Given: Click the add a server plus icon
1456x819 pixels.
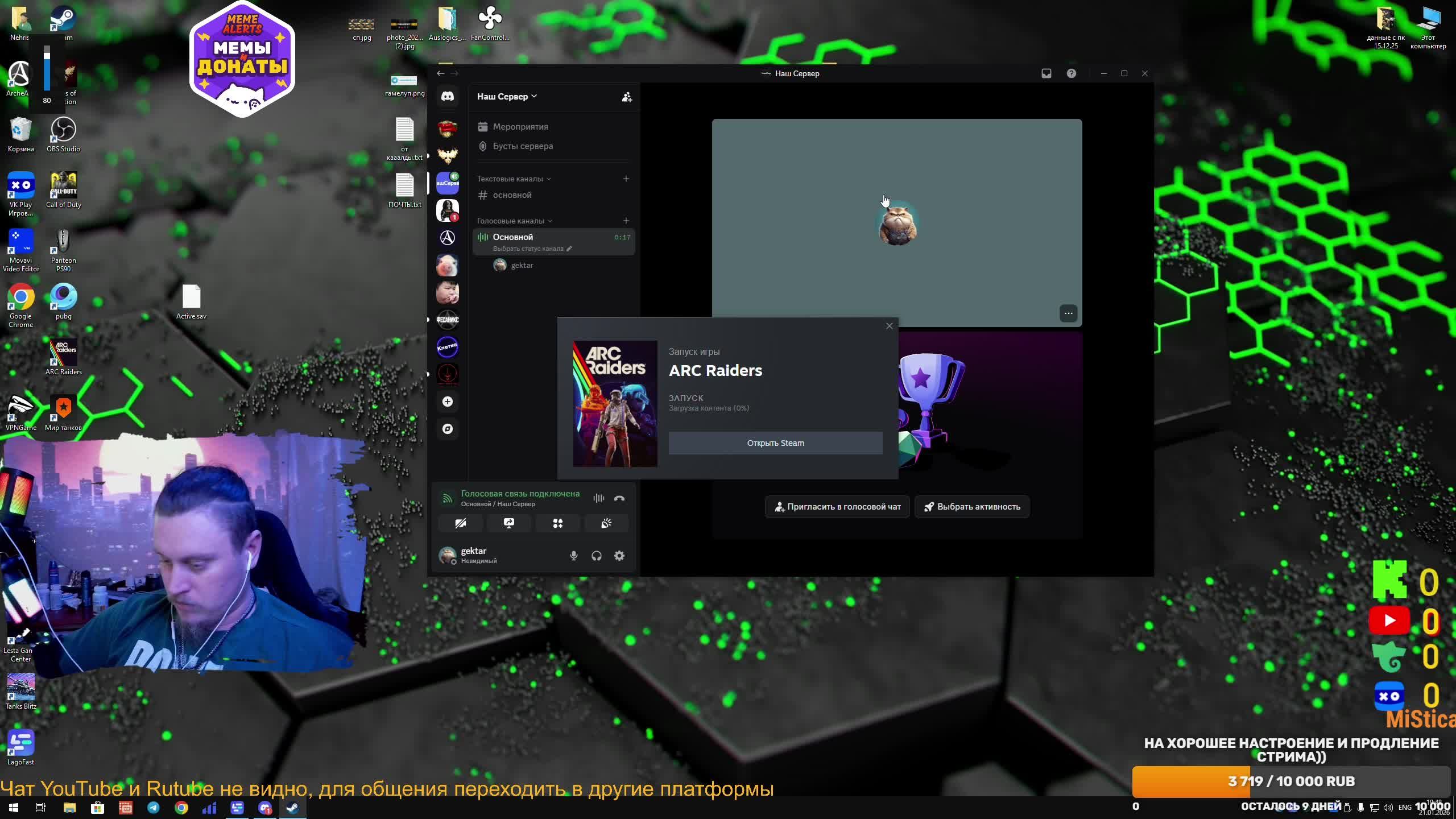Looking at the screenshot, I should 448,402.
